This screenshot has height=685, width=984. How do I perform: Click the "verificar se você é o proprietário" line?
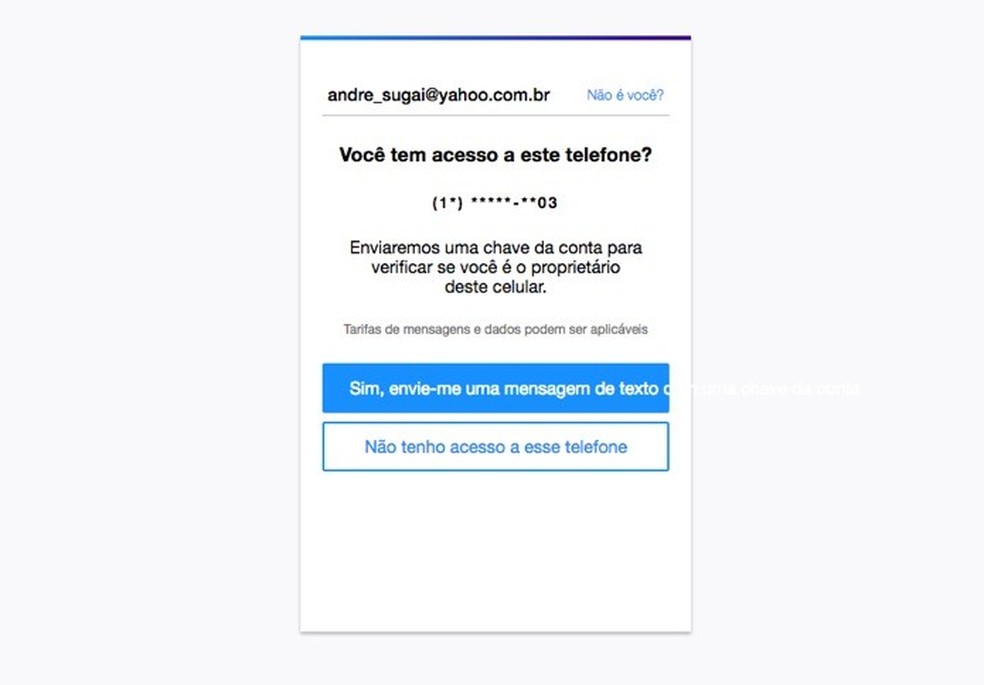(496, 267)
